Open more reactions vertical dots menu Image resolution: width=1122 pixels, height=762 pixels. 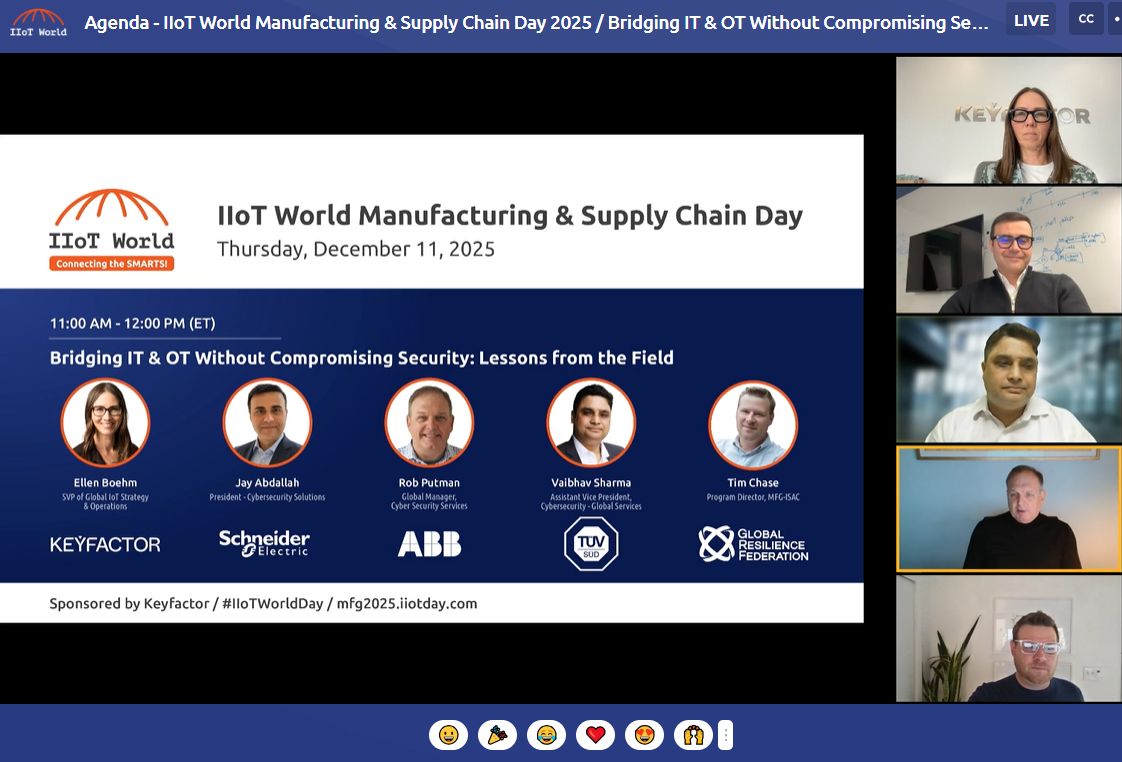(726, 735)
